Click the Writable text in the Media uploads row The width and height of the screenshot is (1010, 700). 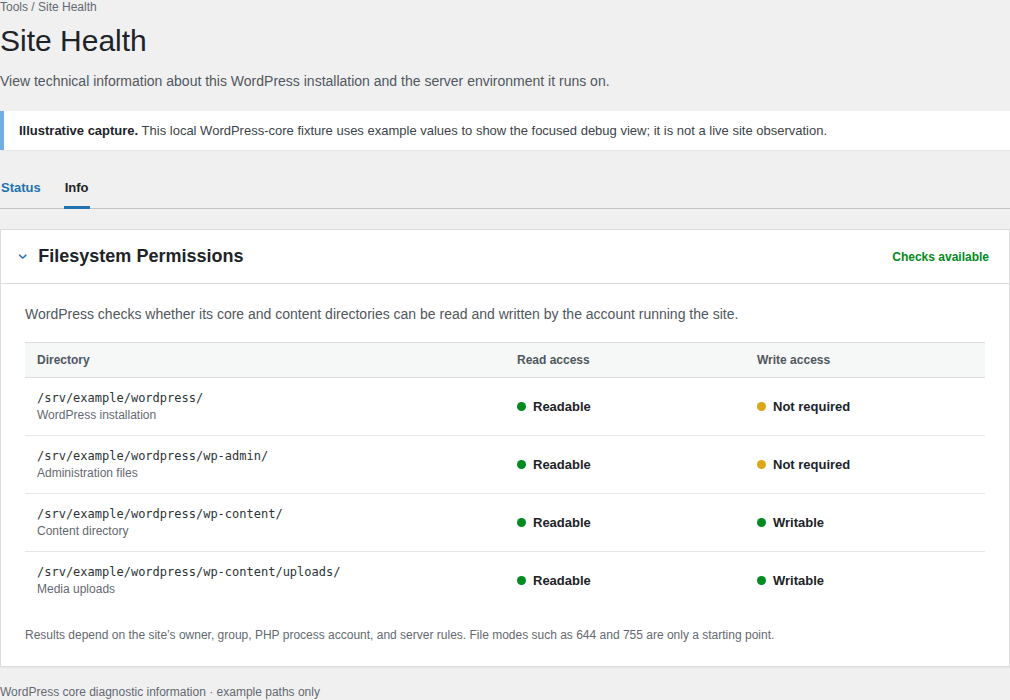pyautogui.click(x=798, y=580)
